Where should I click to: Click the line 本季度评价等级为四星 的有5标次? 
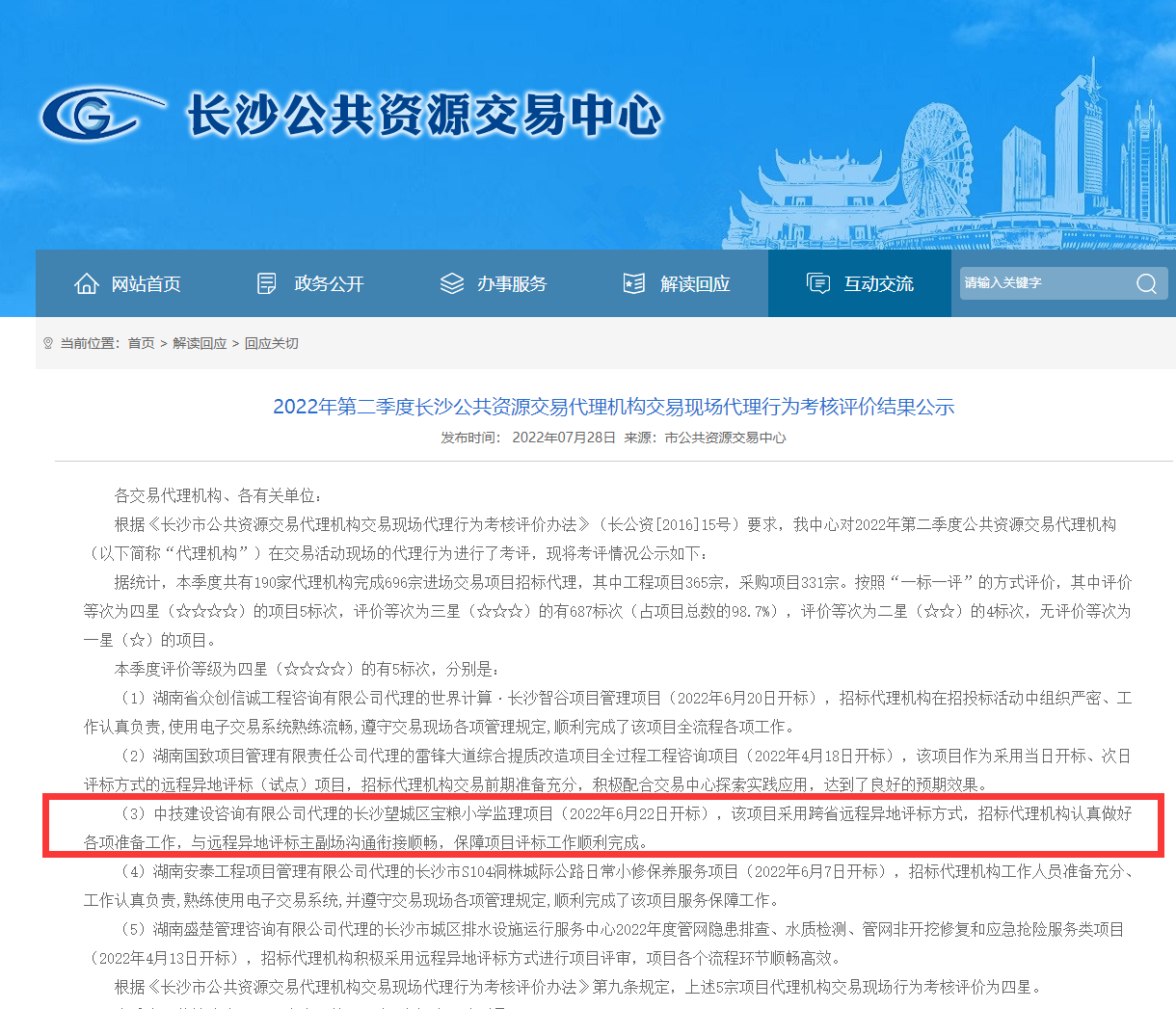pyautogui.click(x=307, y=669)
